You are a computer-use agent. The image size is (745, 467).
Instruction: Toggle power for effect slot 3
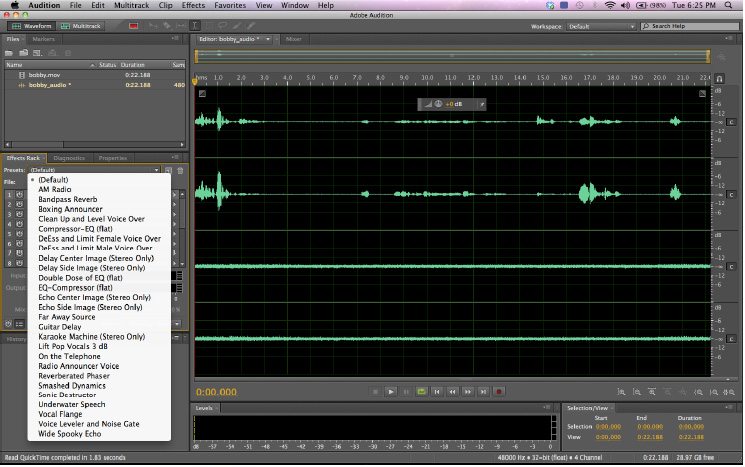pos(19,214)
